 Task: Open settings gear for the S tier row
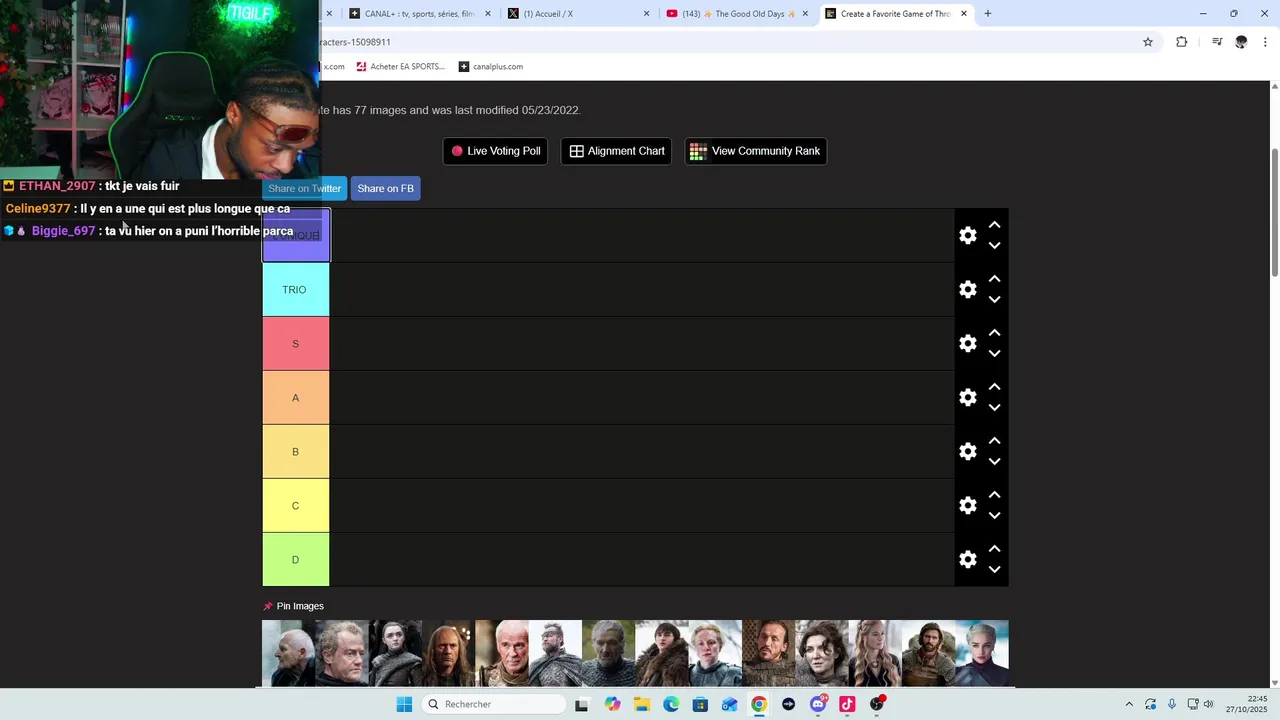point(967,344)
